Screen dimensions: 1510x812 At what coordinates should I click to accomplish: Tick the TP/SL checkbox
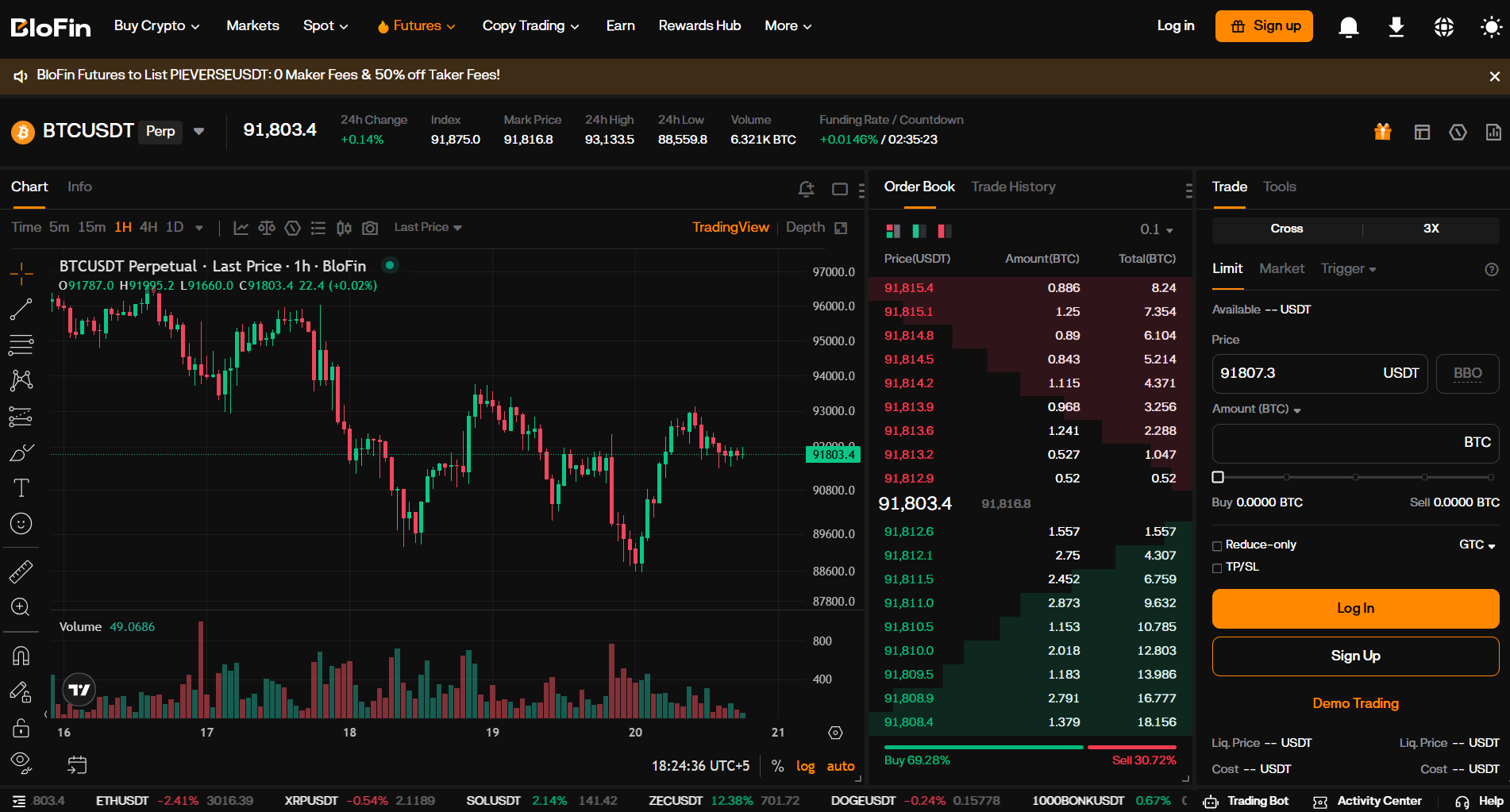click(1217, 568)
